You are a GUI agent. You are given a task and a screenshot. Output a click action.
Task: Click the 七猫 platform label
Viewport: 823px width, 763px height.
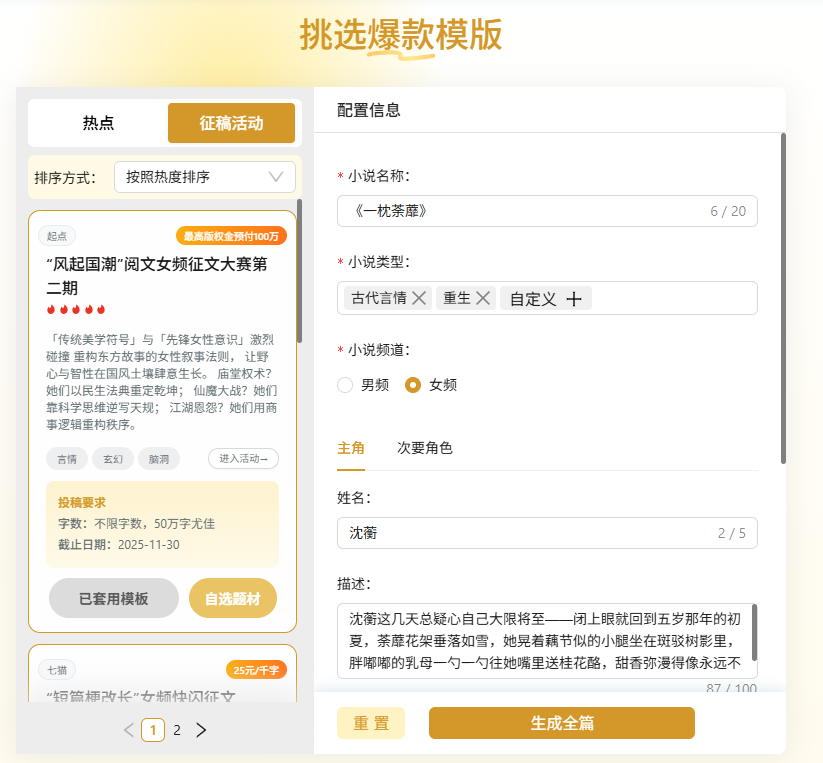tap(57, 670)
